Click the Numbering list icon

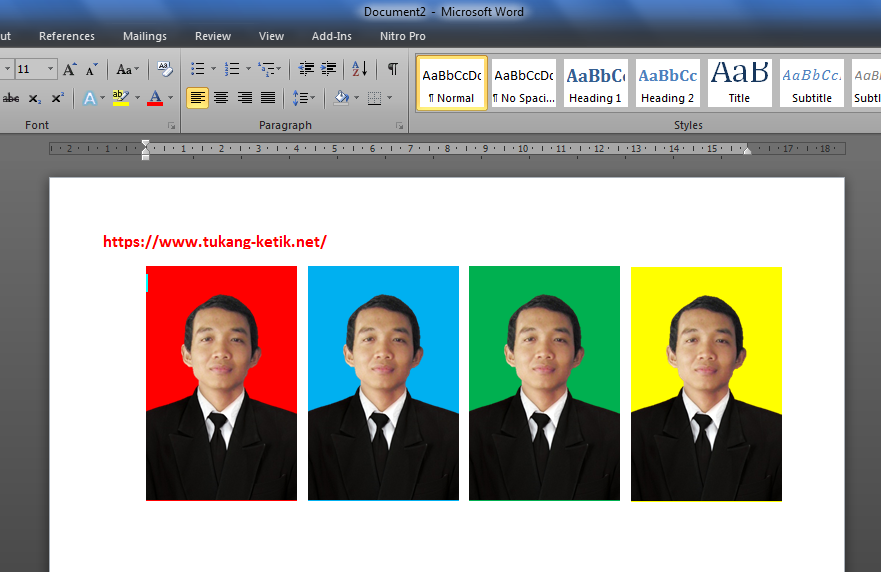(x=231, y=69)
